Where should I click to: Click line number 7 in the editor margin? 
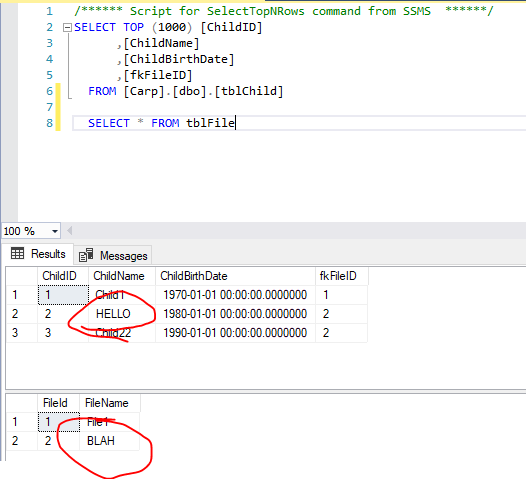(50, 107)
